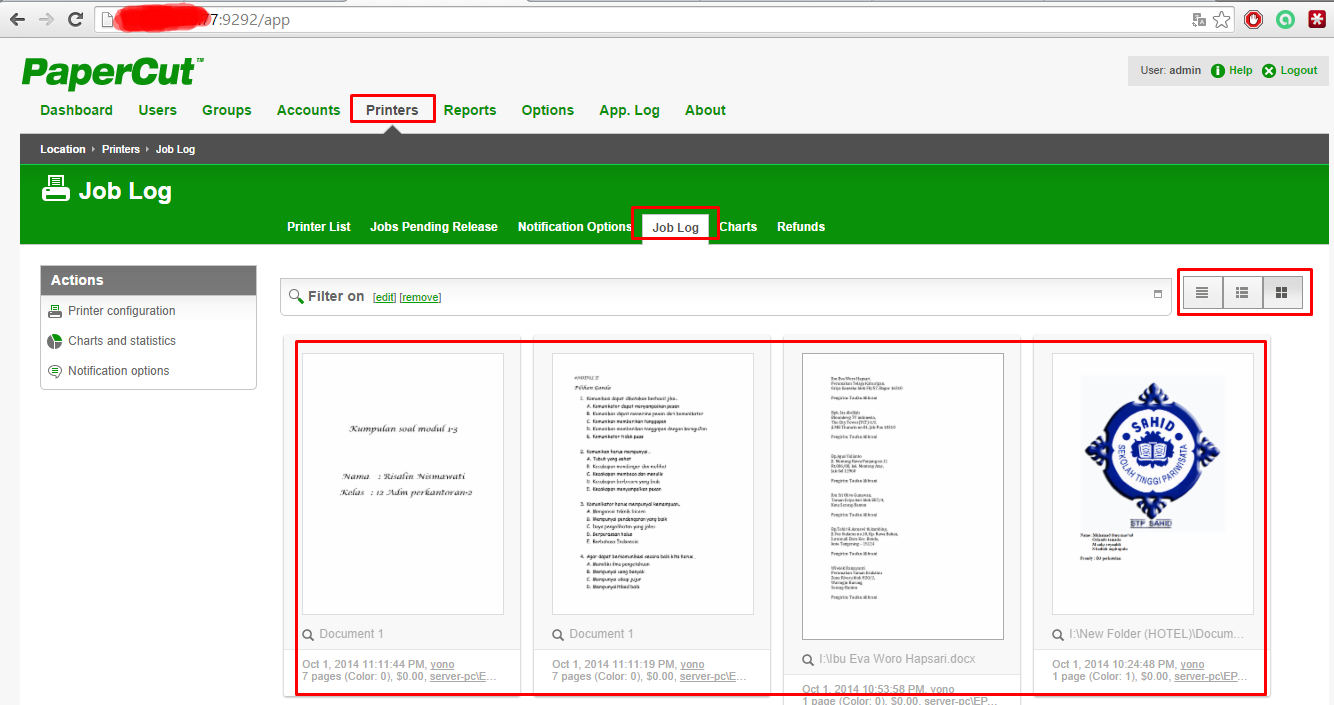Open the Printers menu
Viewport: 1334px width, 705px height.
pos(392,110)
